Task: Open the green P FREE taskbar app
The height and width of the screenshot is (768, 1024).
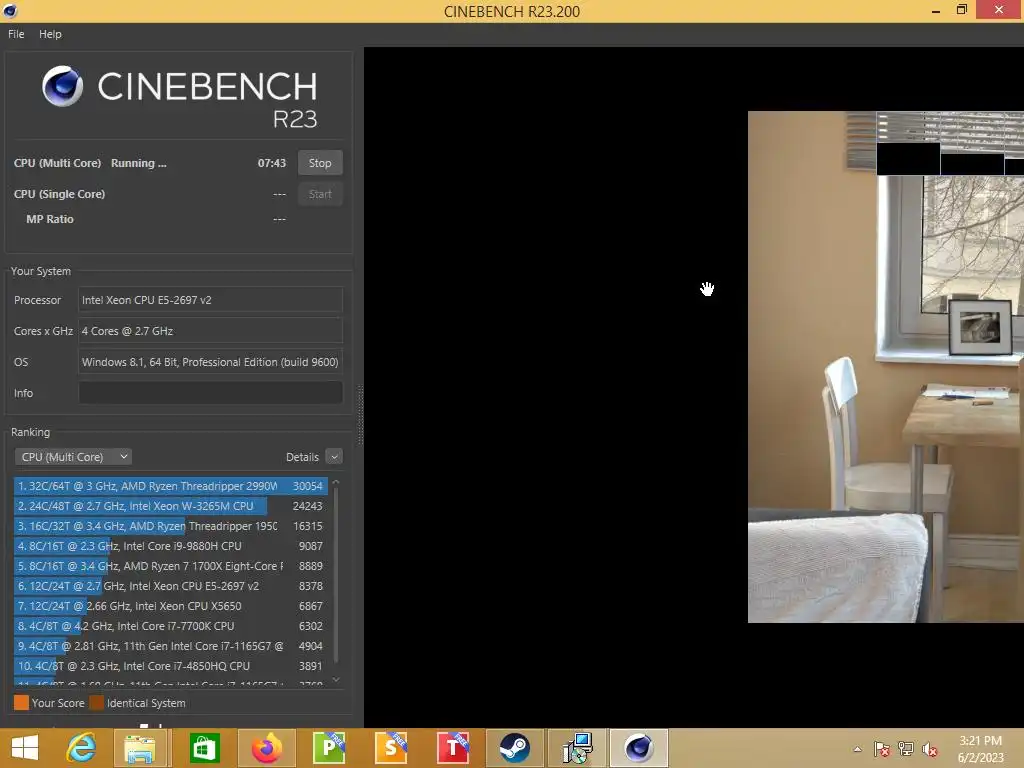Action: point(328,748)
